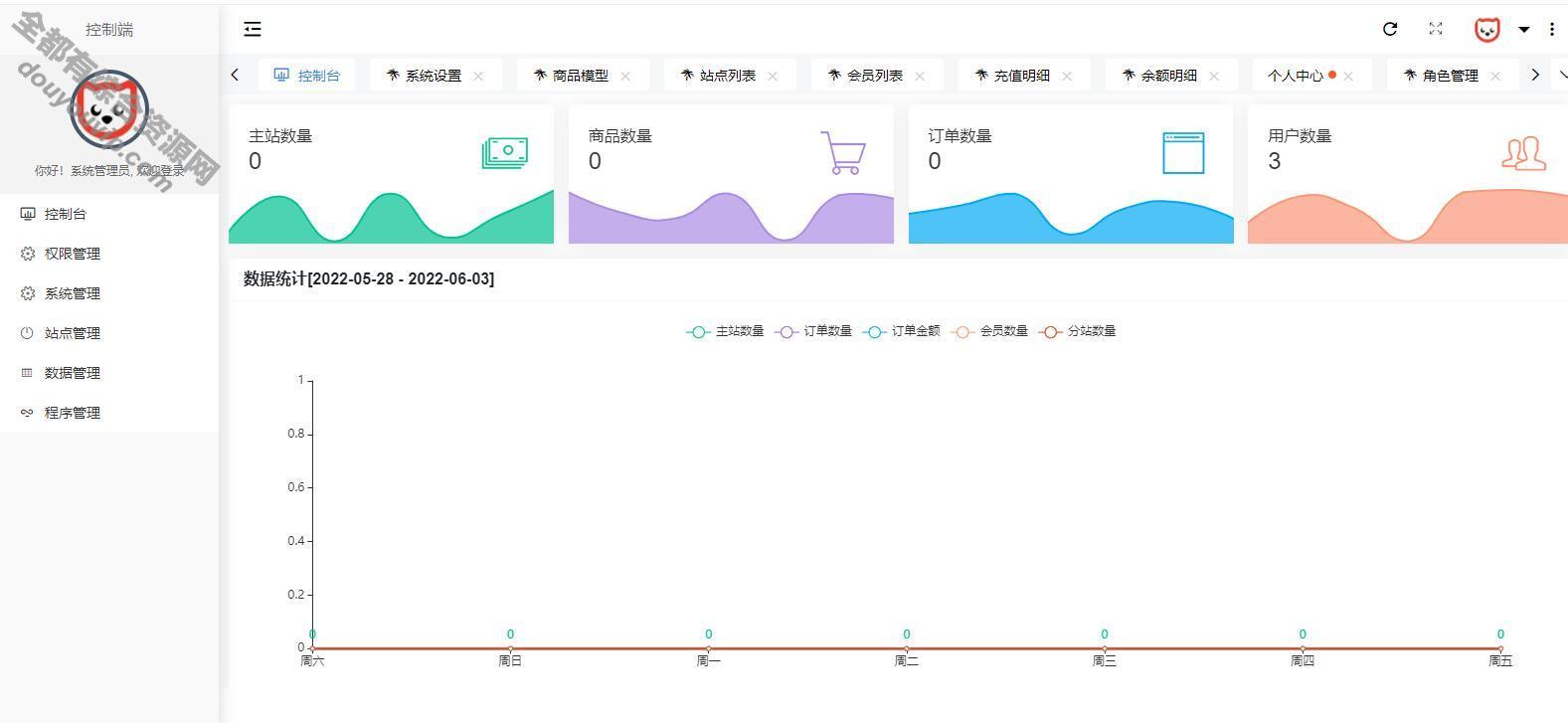Click the gear icon beside 权限管理

27,254
